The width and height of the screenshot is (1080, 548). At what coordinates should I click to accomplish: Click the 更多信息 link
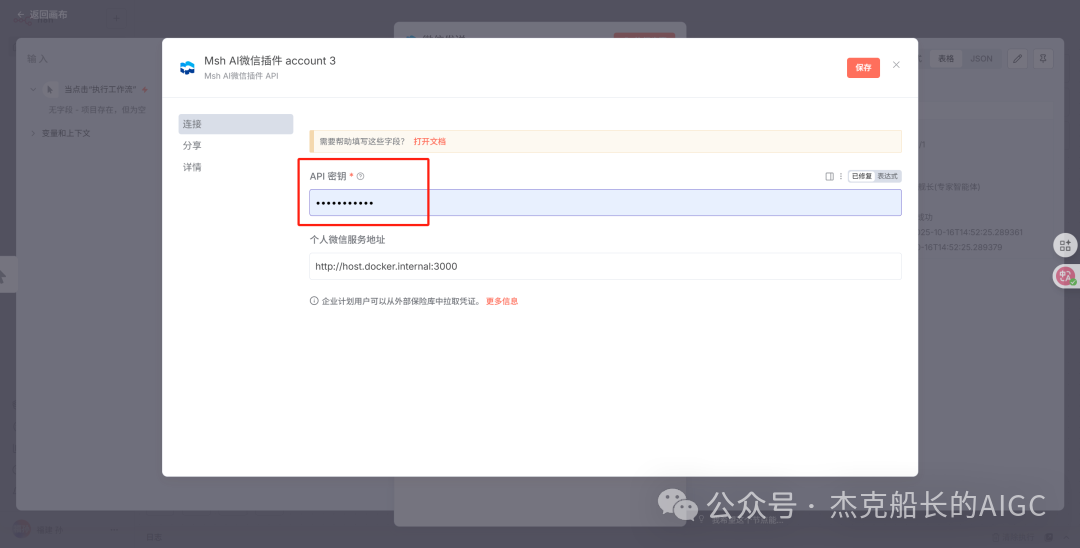[x=502, y=301]
